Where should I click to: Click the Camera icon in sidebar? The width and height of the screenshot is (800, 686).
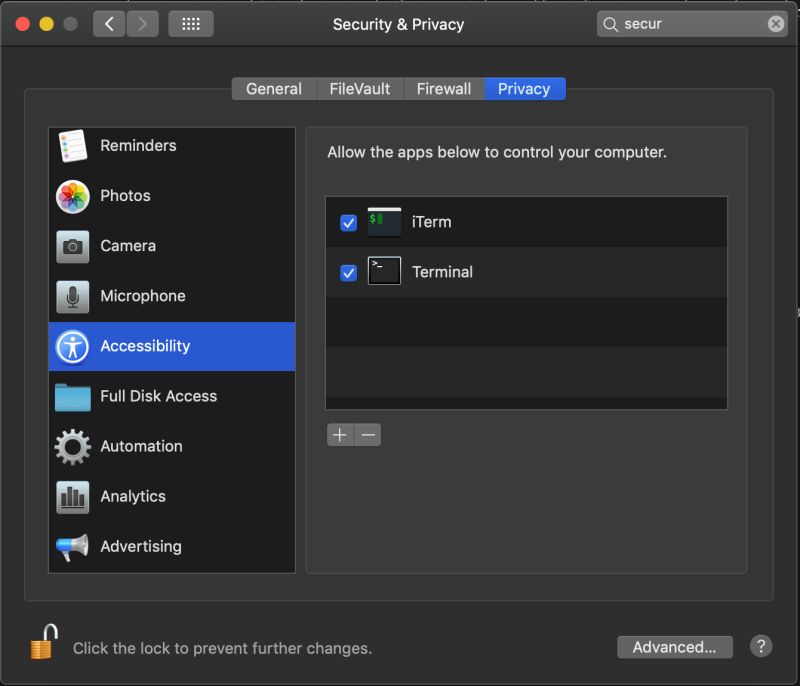click(72, 246)
